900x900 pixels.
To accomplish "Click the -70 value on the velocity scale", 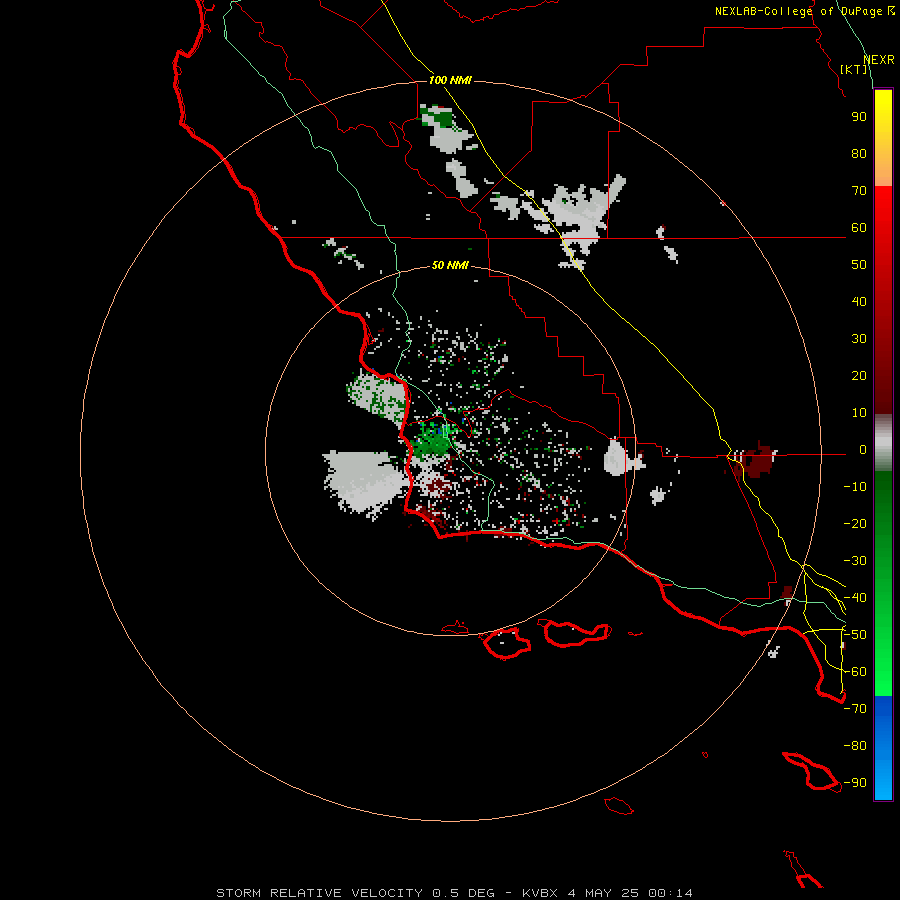I will pyautogui.click(x=855, y=709).
